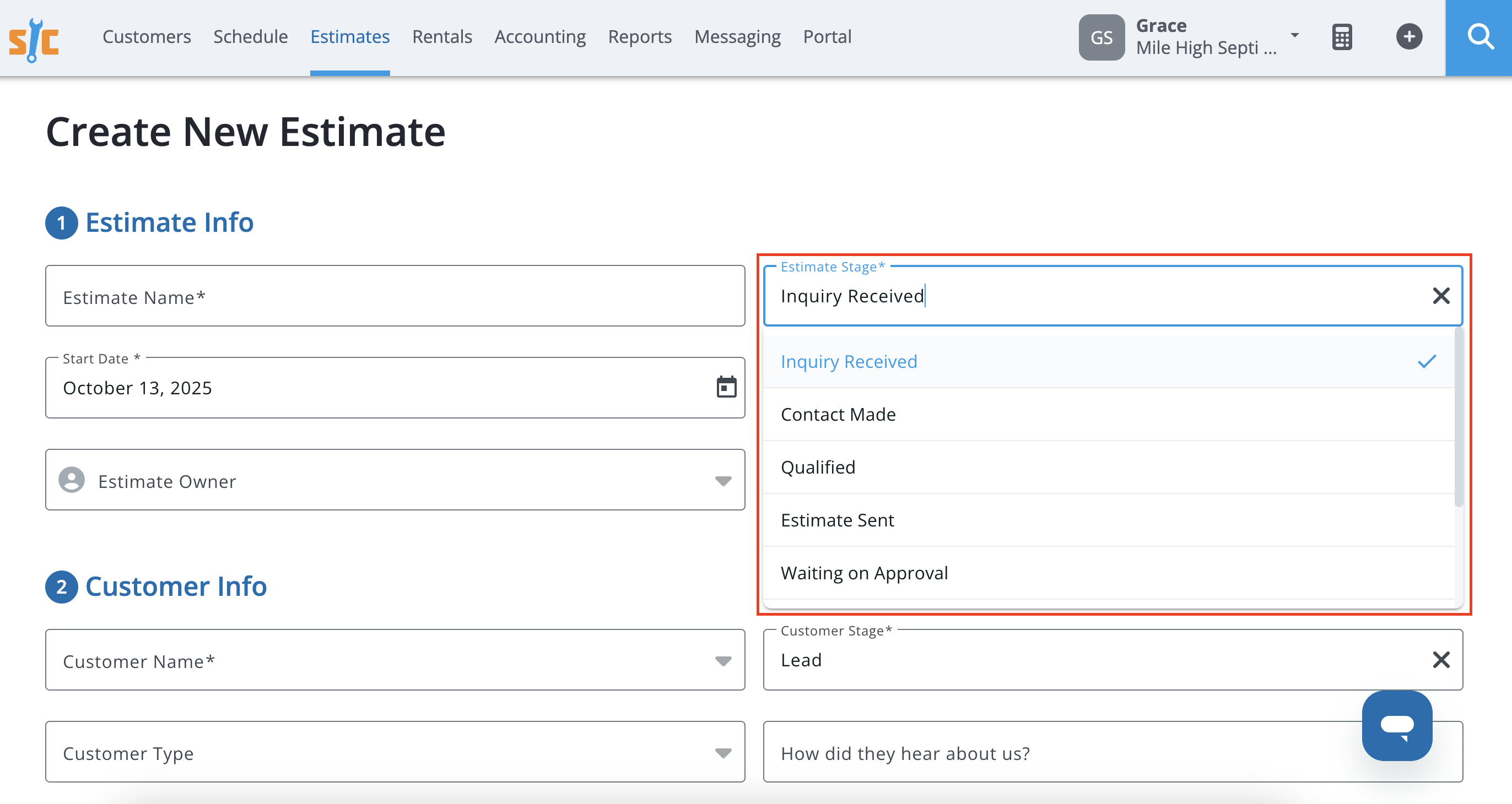This screenshot has width=1512, height=804.
Task: Select Inquiry Received stage option
Action: (1108, 361)
